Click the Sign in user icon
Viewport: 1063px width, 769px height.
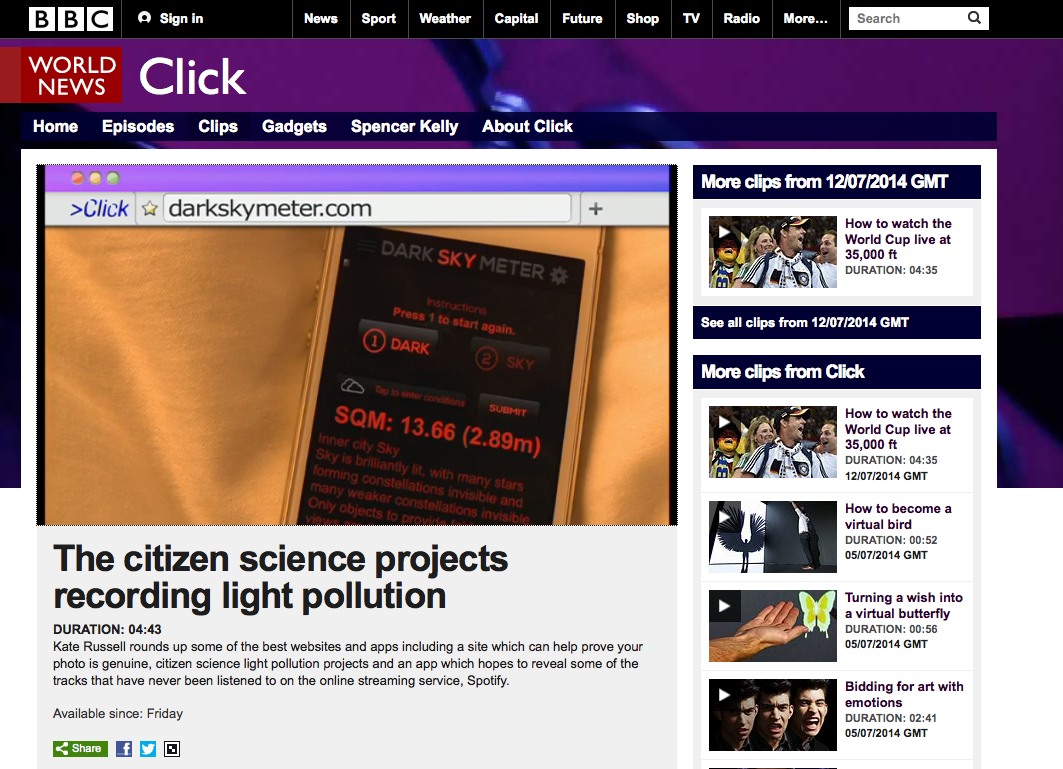144,18
